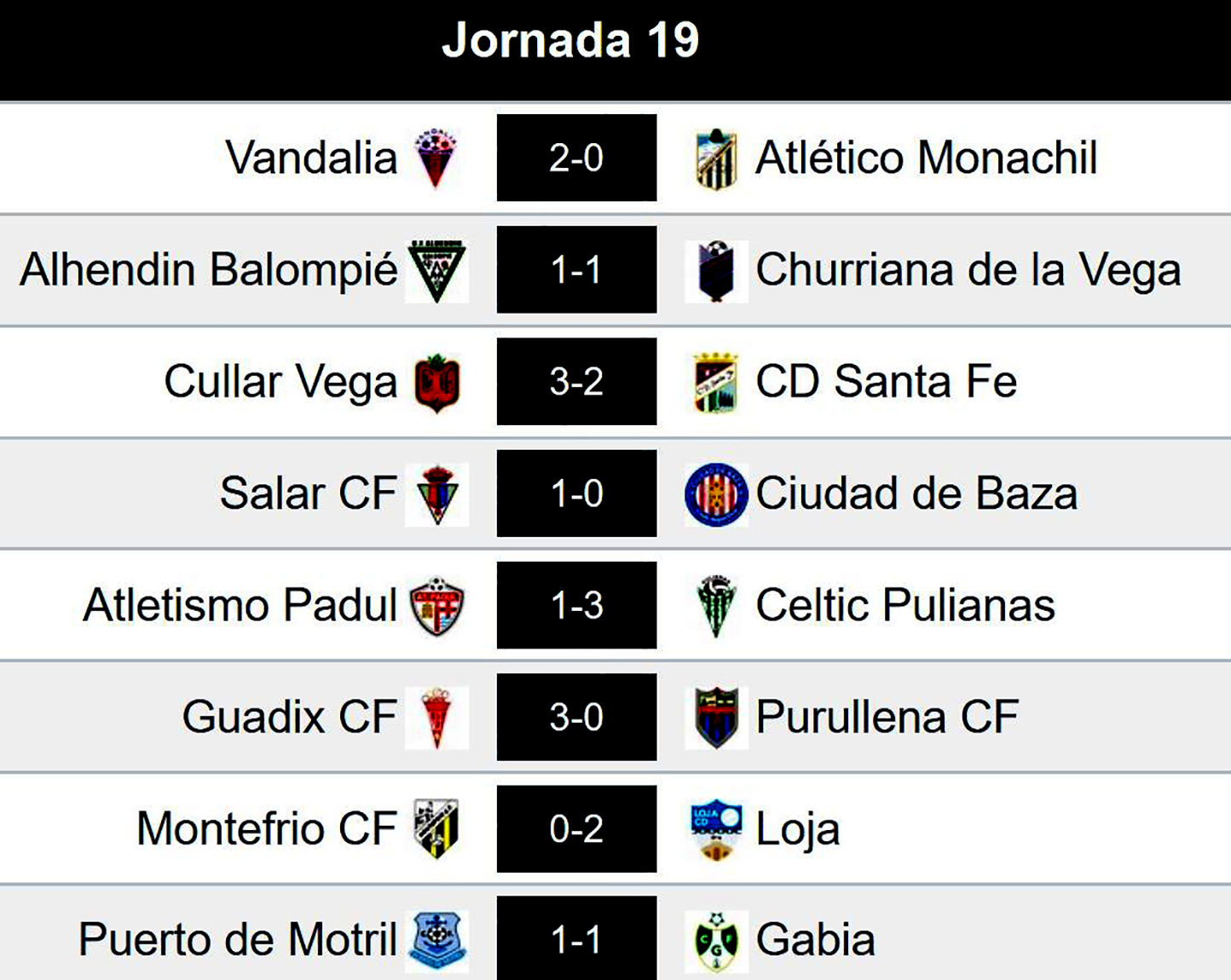Click the Cullar Vega red crest
The width and height of the screenshot is (1231, 980).
pos(436,383)
